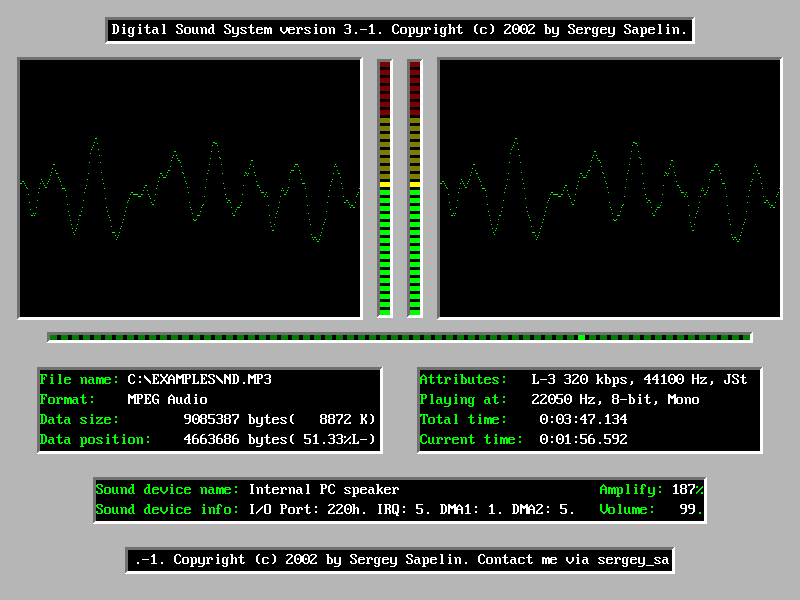Click the 'Attributes:' label

click(463, 379)
